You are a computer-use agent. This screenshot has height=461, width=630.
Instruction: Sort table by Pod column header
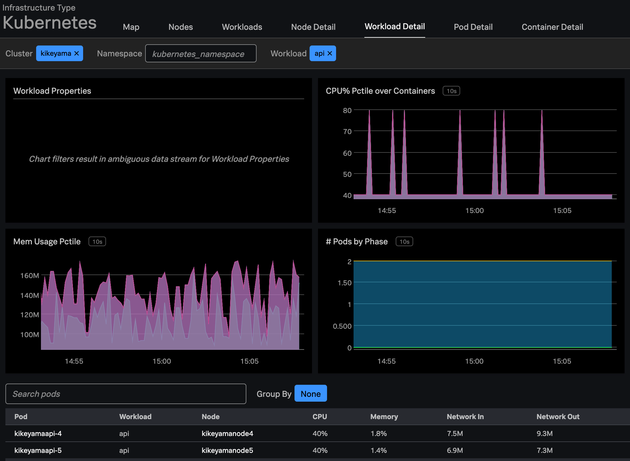tap(21, 416)
